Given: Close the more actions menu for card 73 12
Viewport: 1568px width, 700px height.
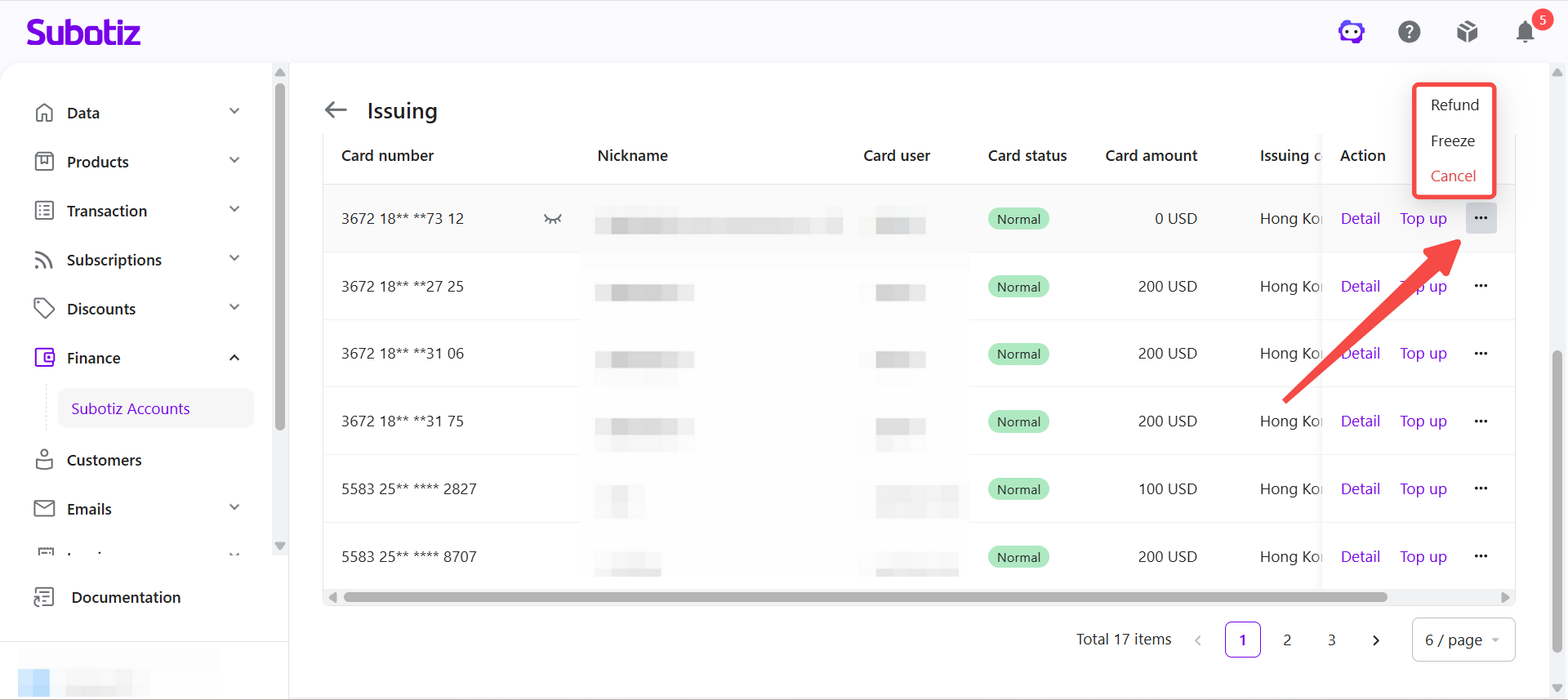Looking at the screenshot, I should (x=1481, y=218).
